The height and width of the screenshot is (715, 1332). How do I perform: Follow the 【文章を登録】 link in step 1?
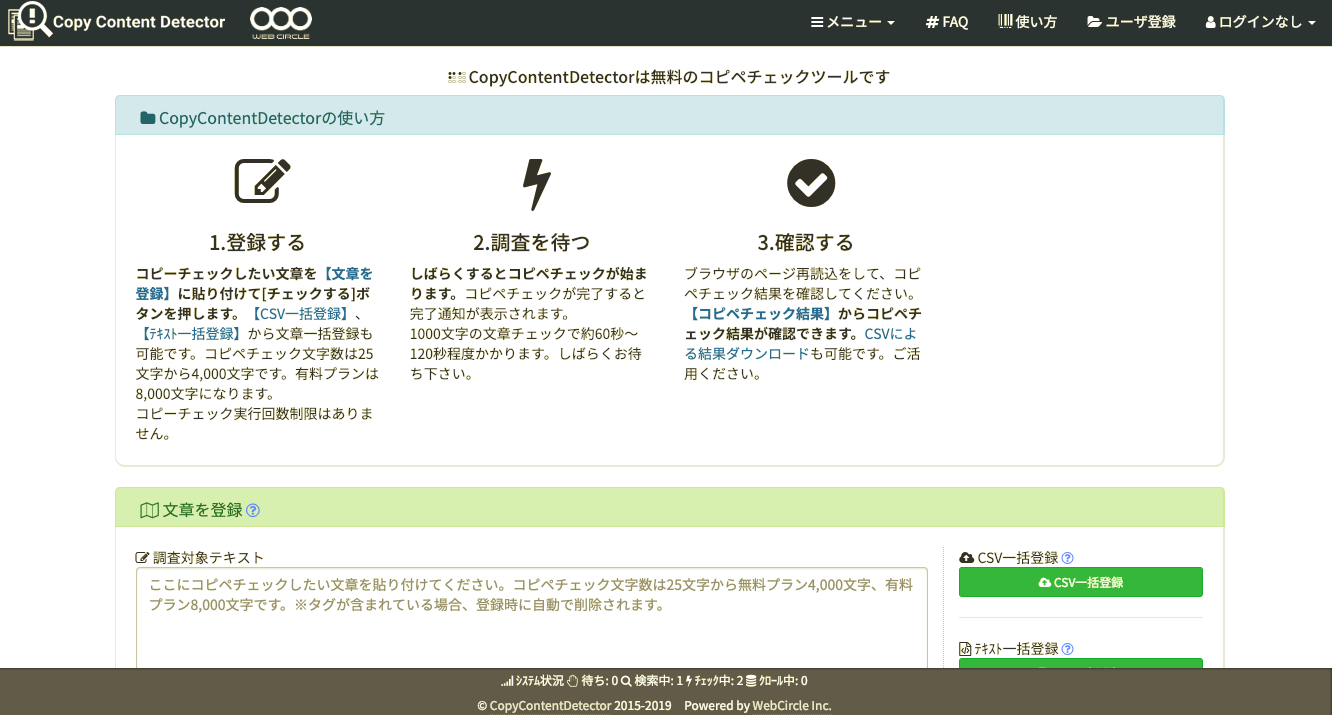point(254,283)
